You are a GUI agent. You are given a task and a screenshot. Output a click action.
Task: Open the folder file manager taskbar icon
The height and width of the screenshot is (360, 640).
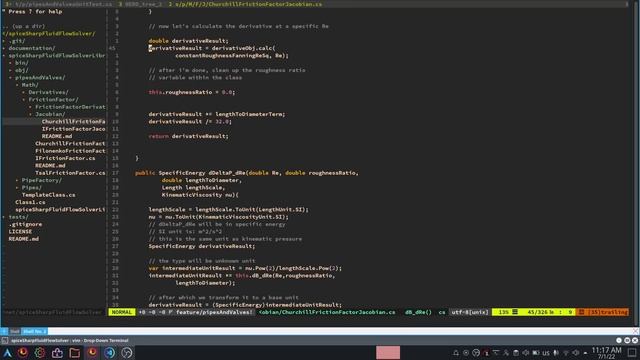[x=74, y=353]
